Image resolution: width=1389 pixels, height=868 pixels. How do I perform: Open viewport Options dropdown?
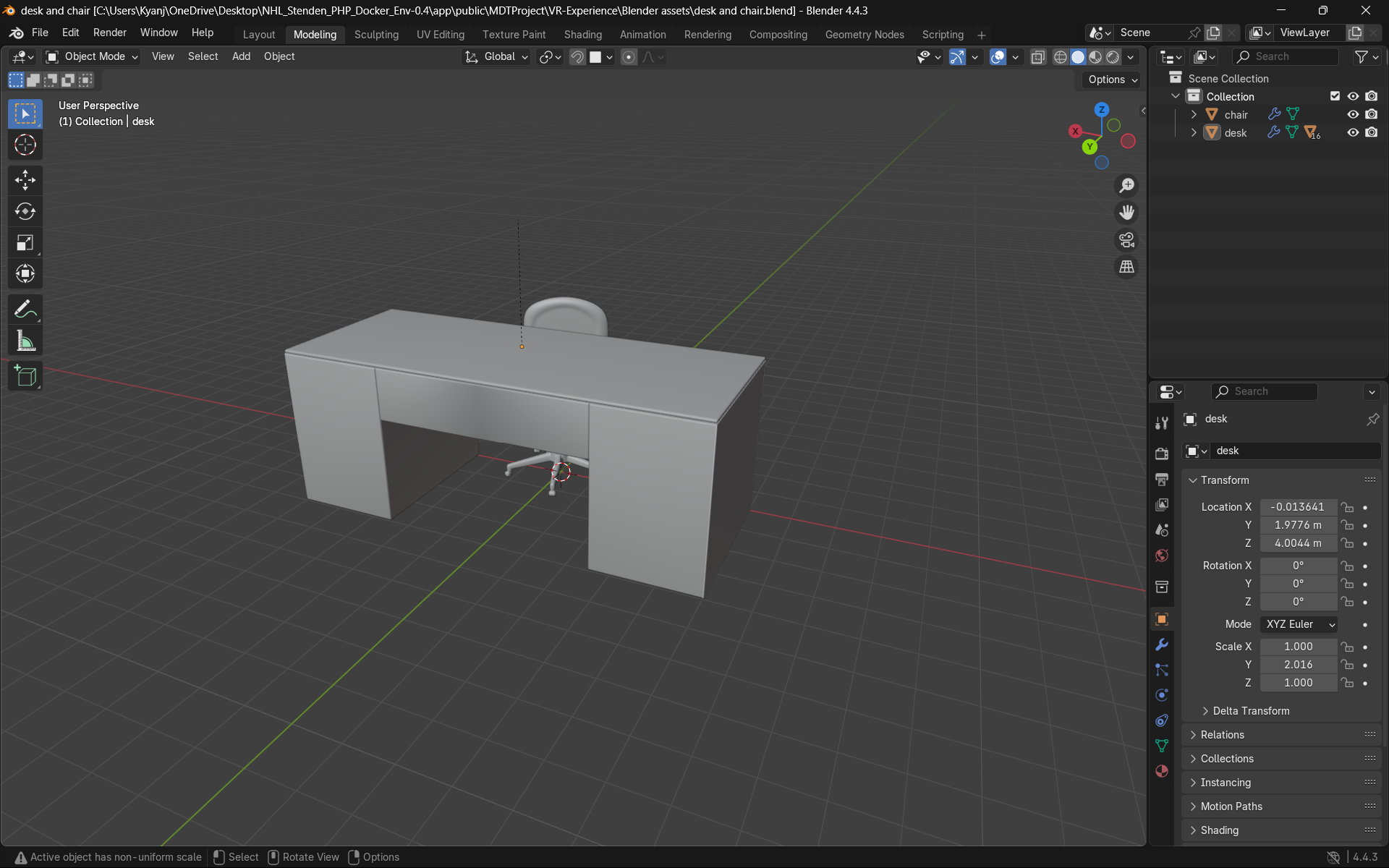1112,80
